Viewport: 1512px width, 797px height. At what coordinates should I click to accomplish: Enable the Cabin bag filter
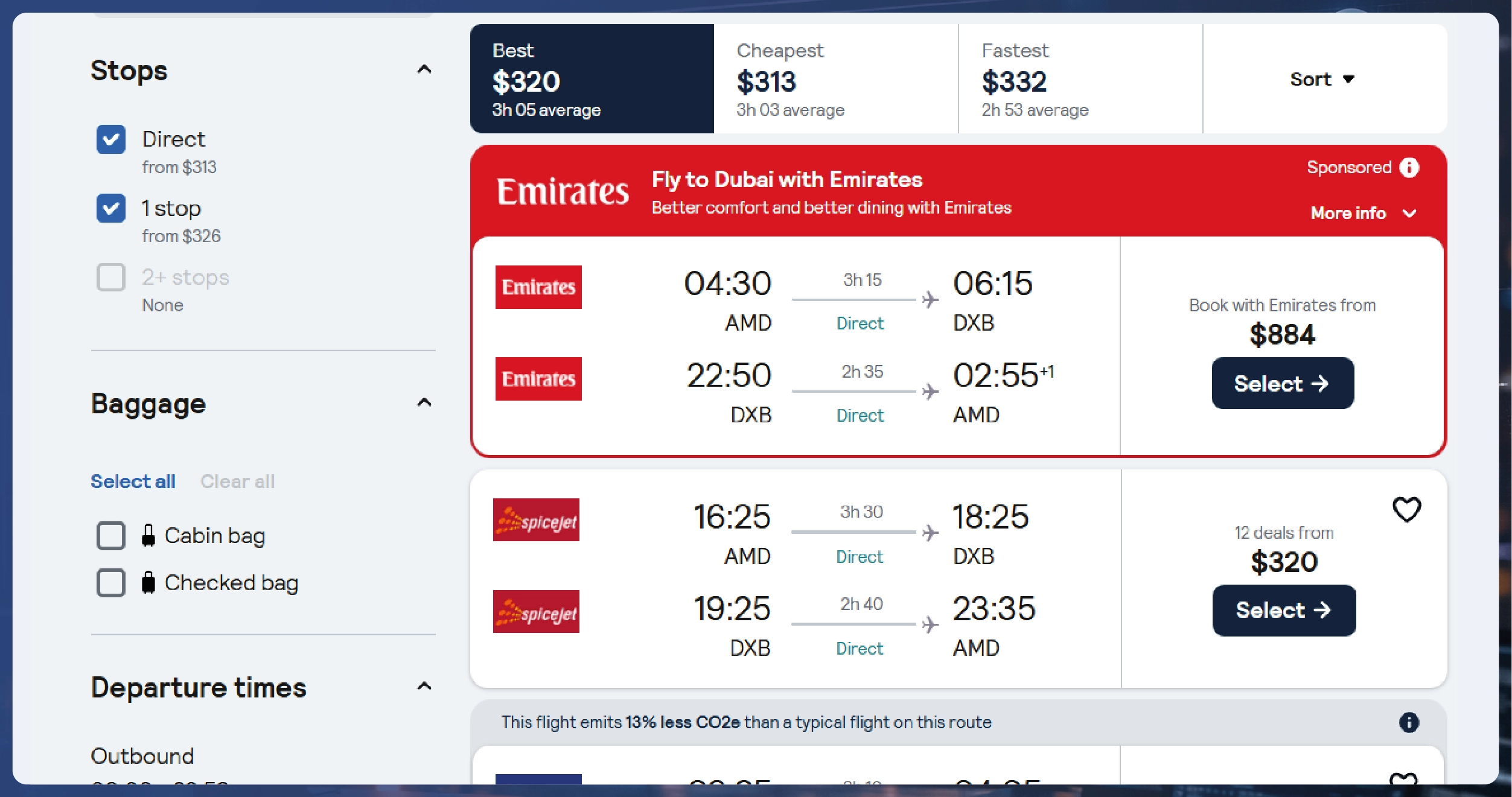(x=111, y=536)
